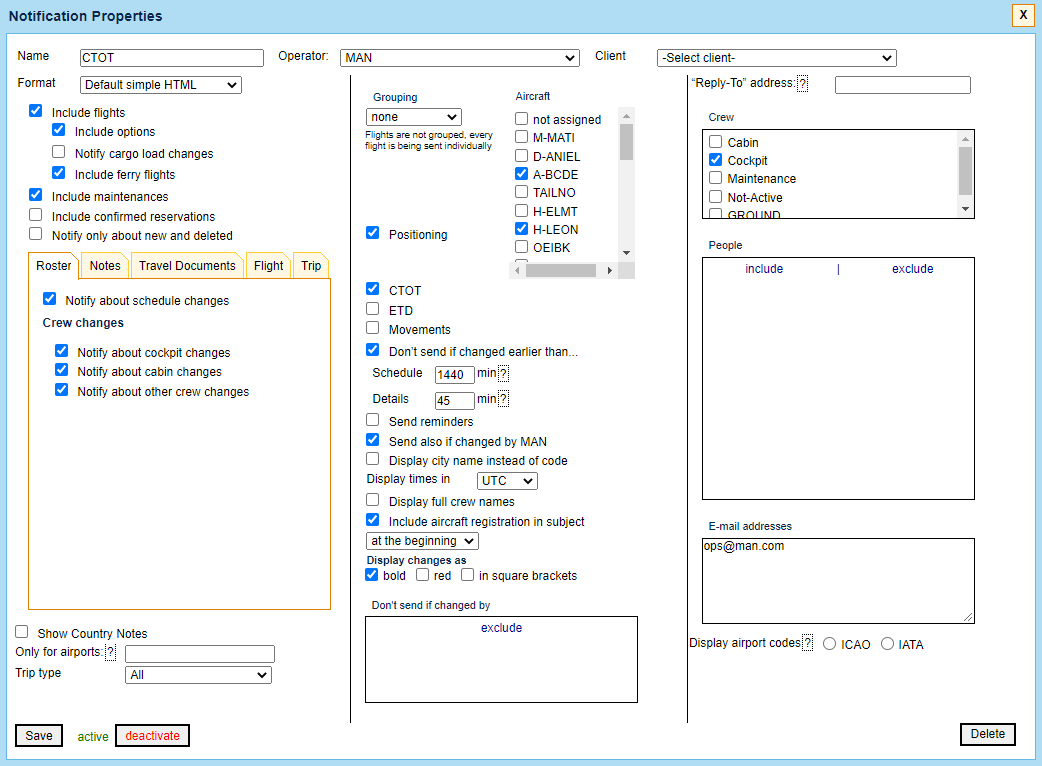The image size is (1042, 766).
Task: Check the red display changes option
Action: coord(423,575)
